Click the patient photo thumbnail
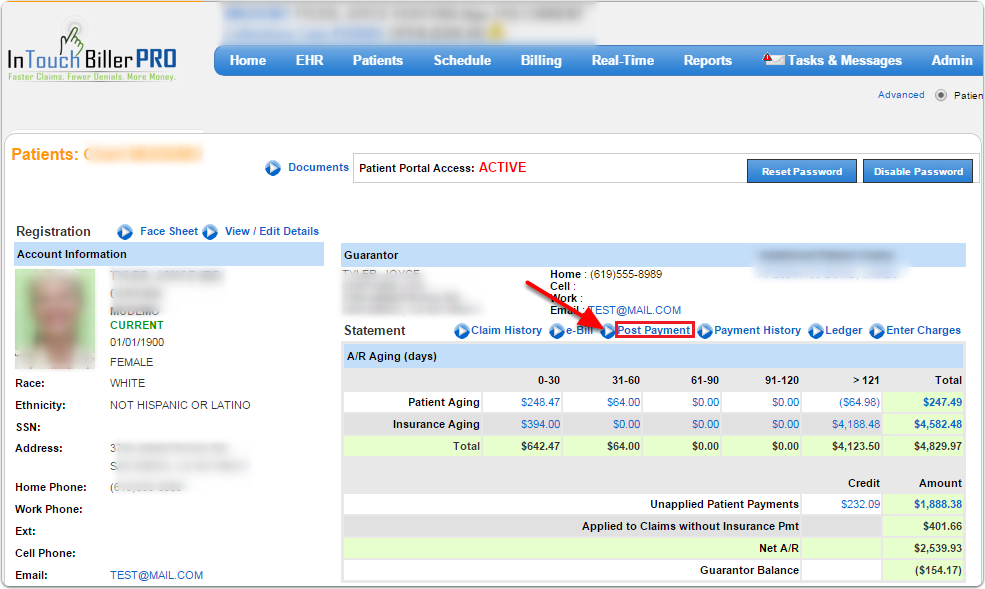The image size is (985, 589). (x=55, y=319)
